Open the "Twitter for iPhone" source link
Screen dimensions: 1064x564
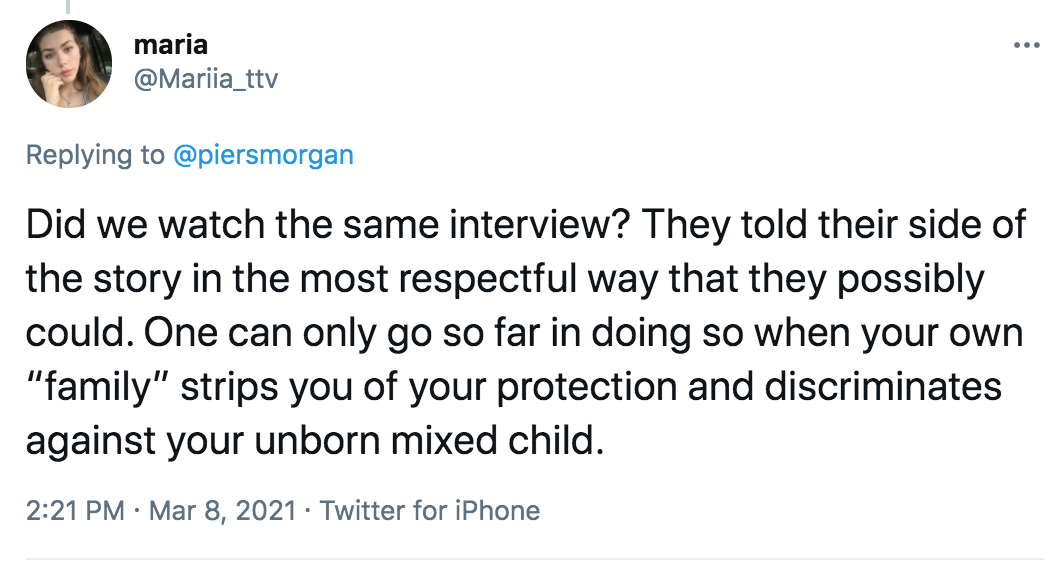[430, 511]
